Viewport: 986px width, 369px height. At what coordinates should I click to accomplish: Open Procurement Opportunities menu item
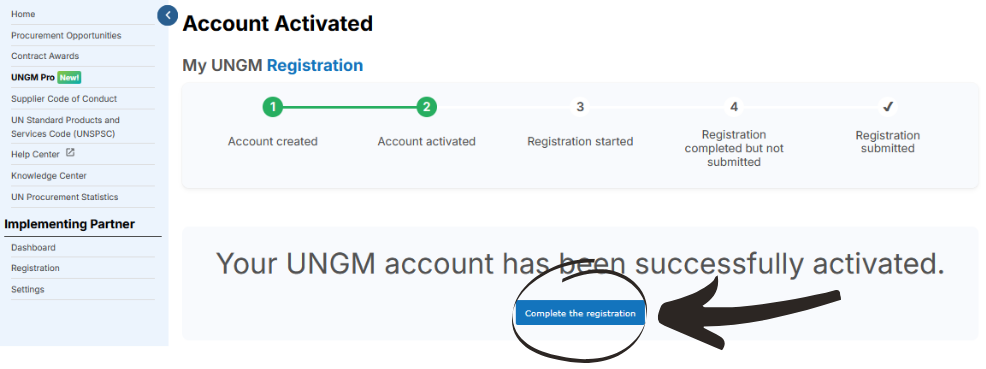click(66, 35)
